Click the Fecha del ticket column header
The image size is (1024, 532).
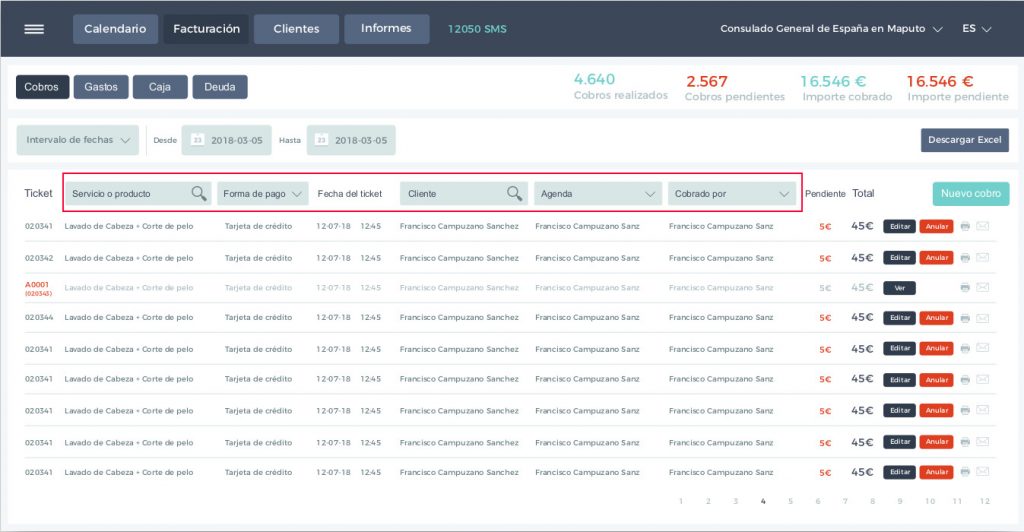pos(350,194)
